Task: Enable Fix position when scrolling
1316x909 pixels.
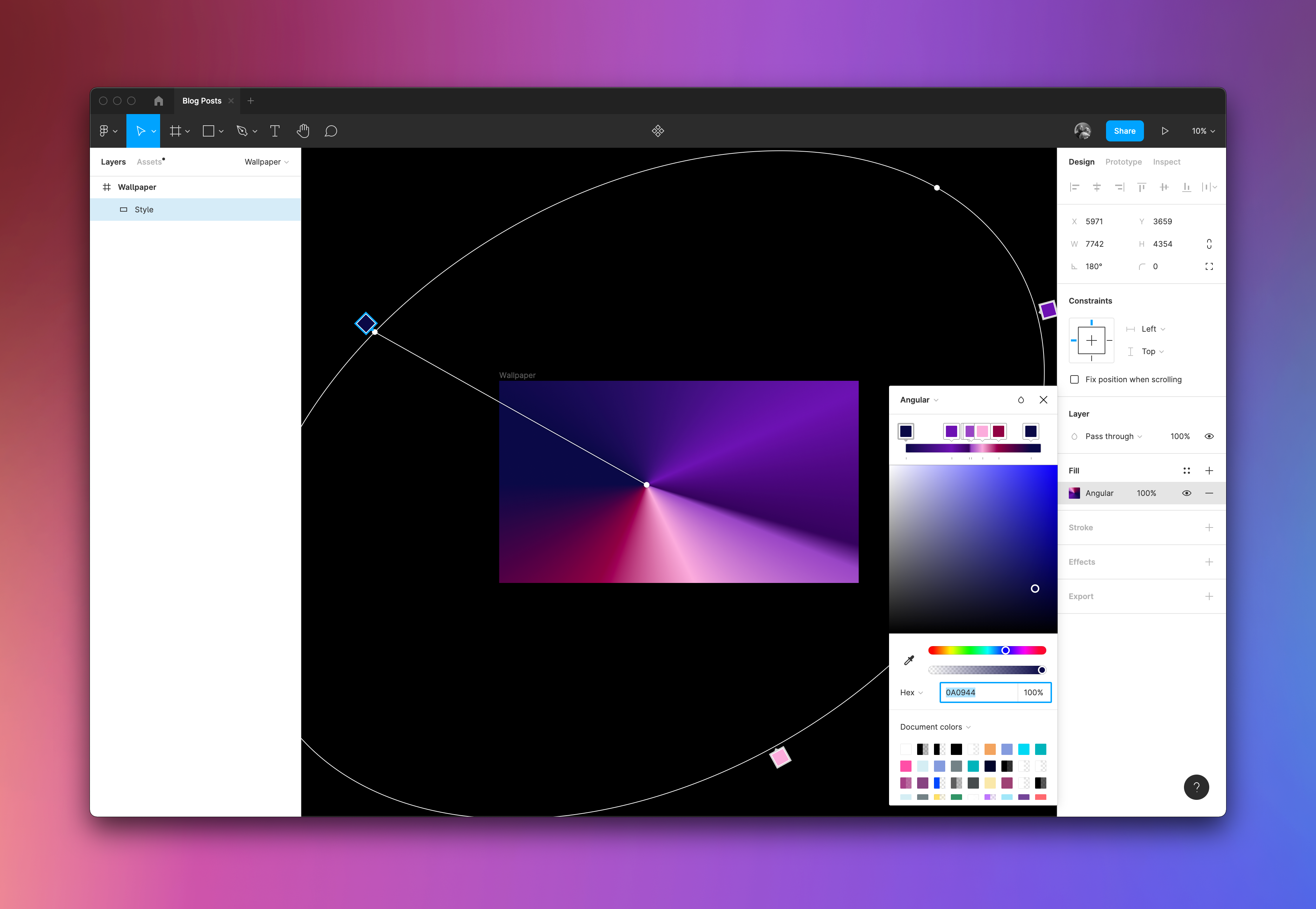Action: pyautogui.click(x=1074, y=379)
